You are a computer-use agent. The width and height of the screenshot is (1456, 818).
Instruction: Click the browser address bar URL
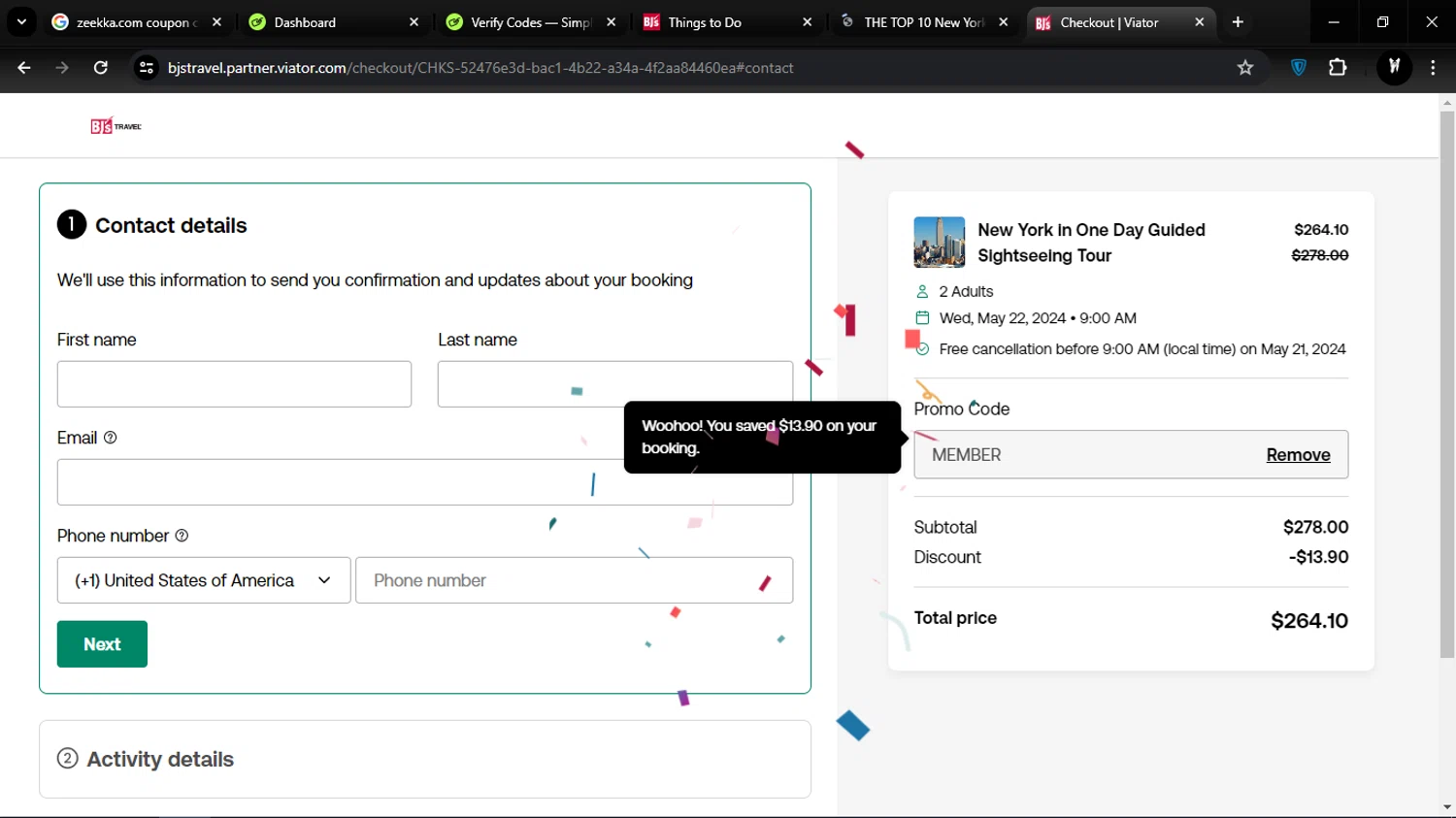[x=480, y=68]
